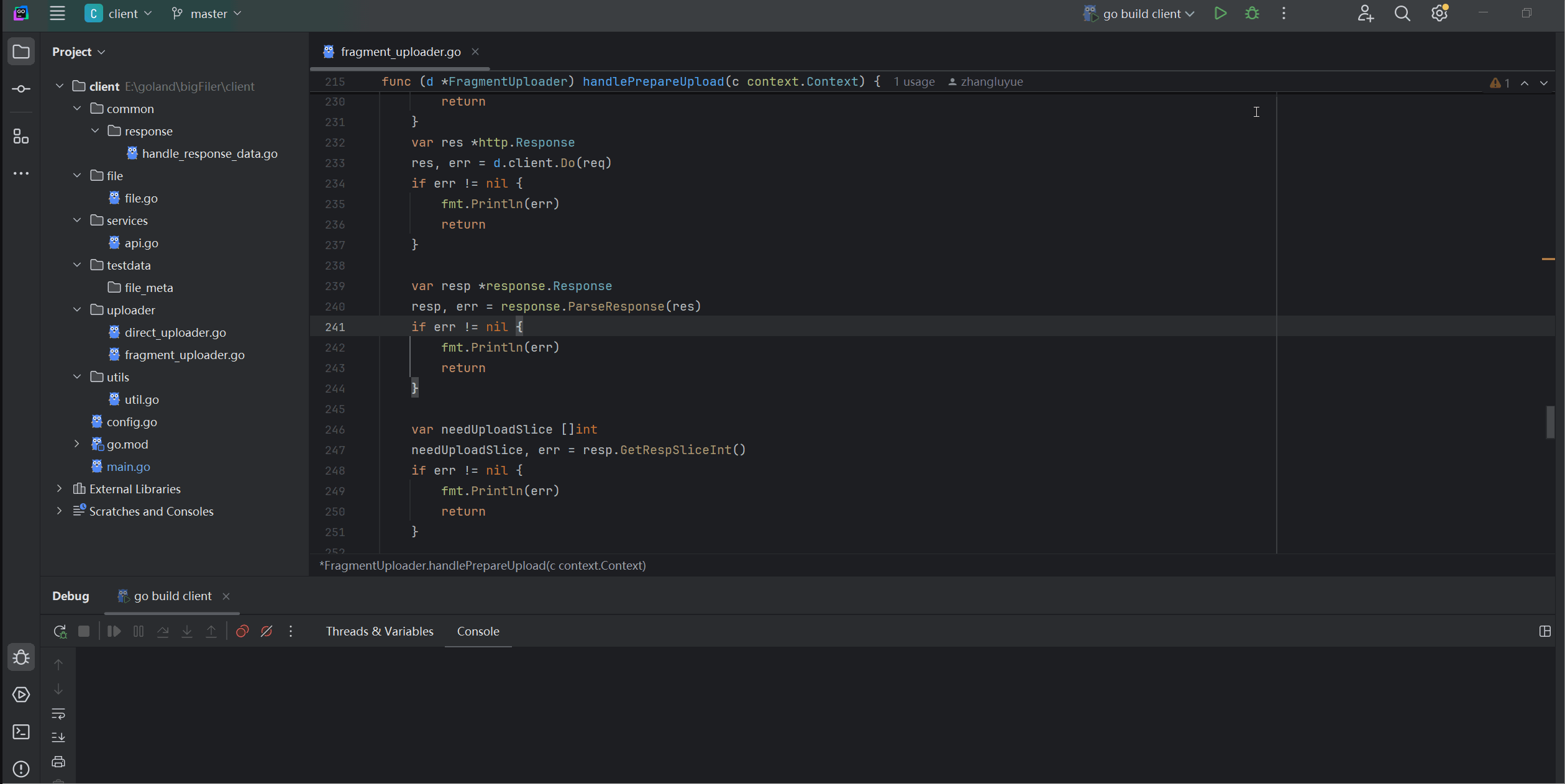
Task: Close fragment_uploader.go editor tab
Action: click(x=475, y=52)
